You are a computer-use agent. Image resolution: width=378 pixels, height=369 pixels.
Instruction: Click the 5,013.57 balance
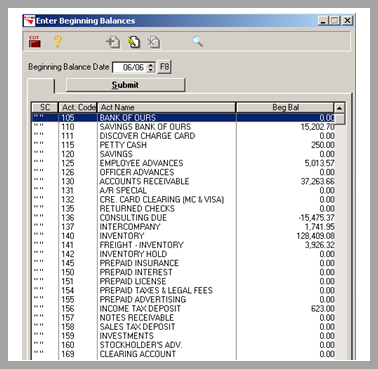[x=319, y=163]
